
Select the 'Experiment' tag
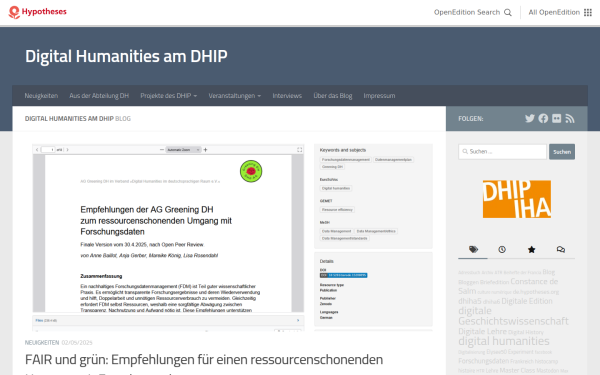tap(520, 352)
